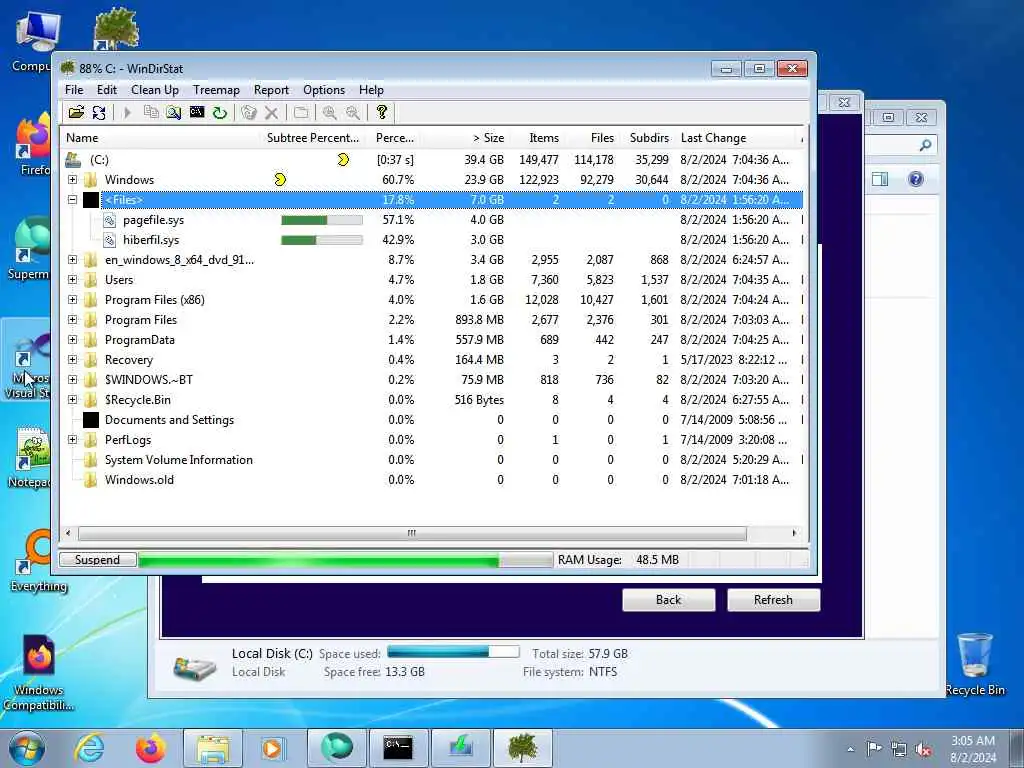Click the scrollbar right arrow
The width and height of the screenshot is (1024, 768).
pos(794,533)
